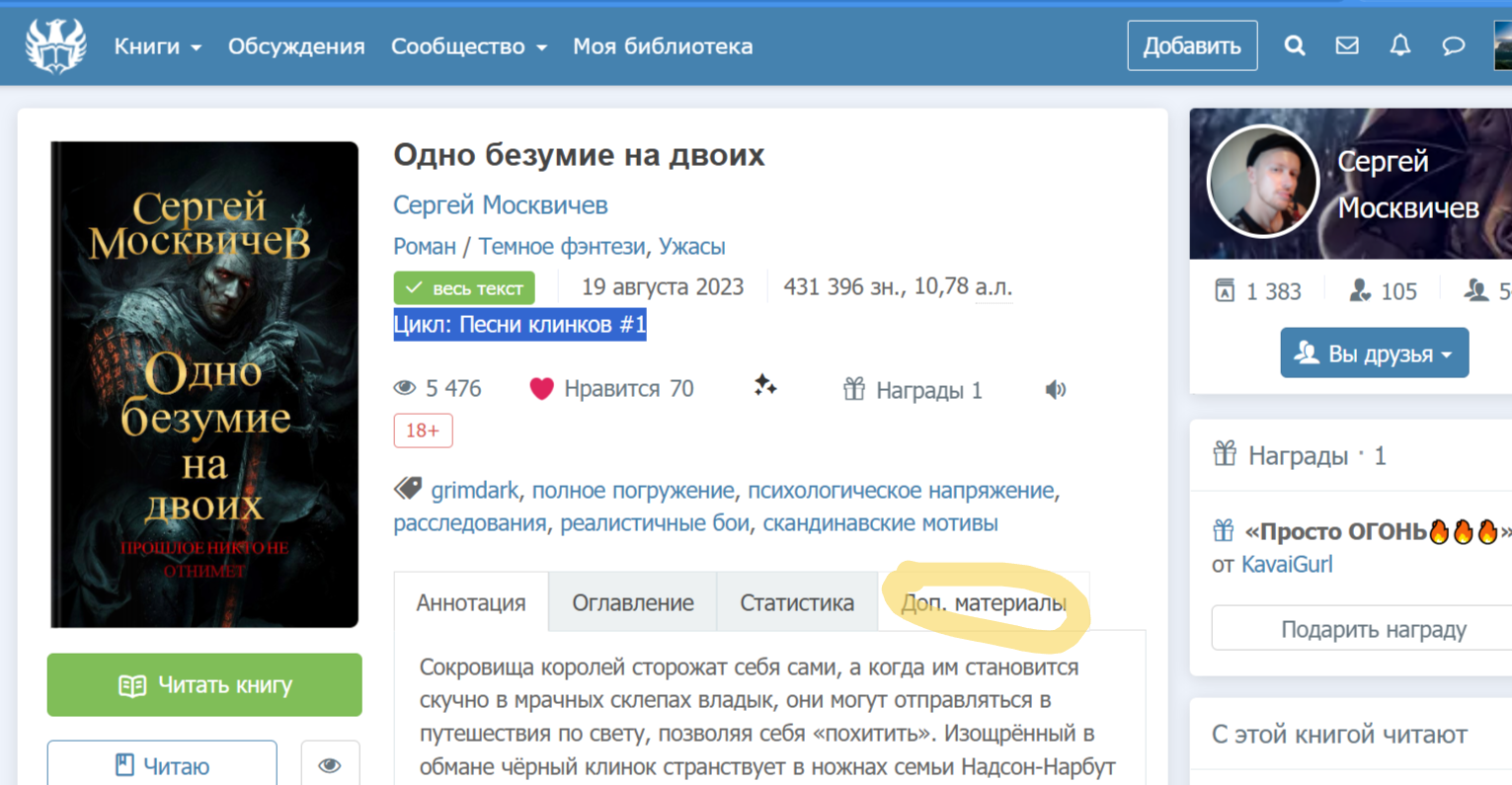Open KavaiGurl user profile link
Image resolution: width=1512 pixels, height=785 pixels.
[1287, 564]
